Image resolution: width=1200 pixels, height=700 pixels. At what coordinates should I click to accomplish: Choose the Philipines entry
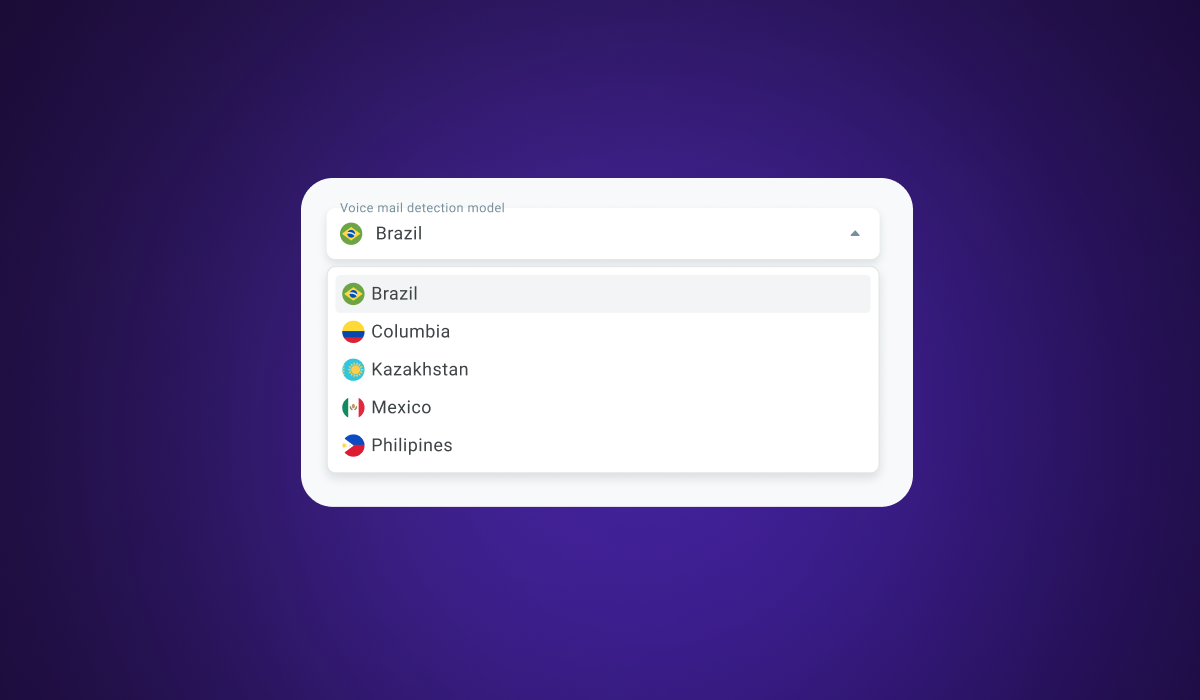(x=603, y=446)
